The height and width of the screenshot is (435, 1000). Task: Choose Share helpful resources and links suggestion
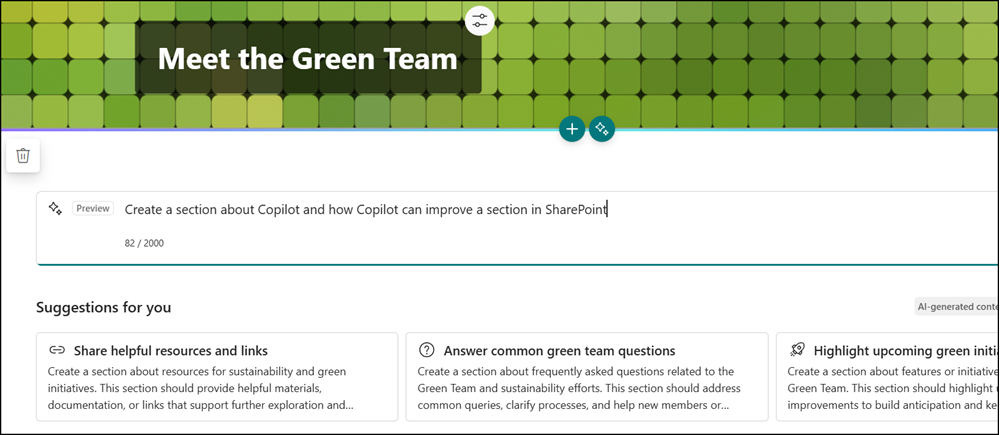[170, 351]
